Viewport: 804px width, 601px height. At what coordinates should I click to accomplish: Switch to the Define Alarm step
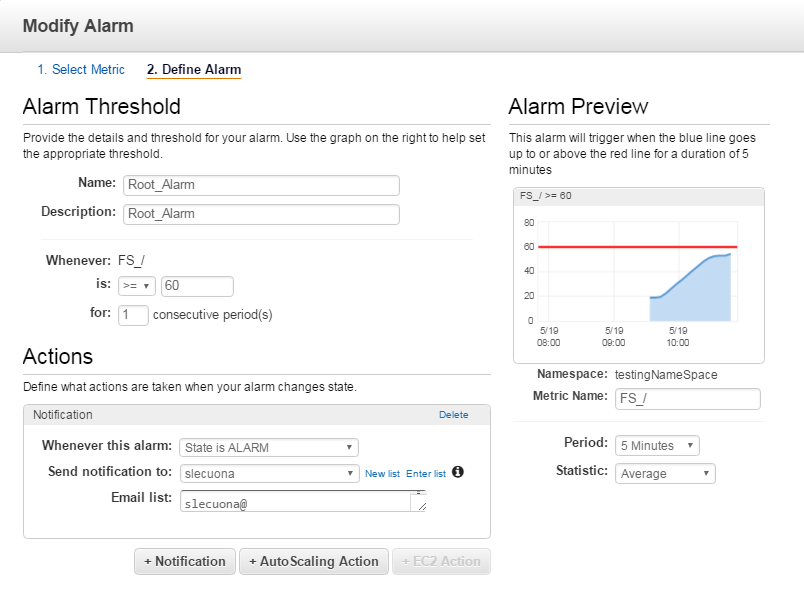[x=194, y=69]
